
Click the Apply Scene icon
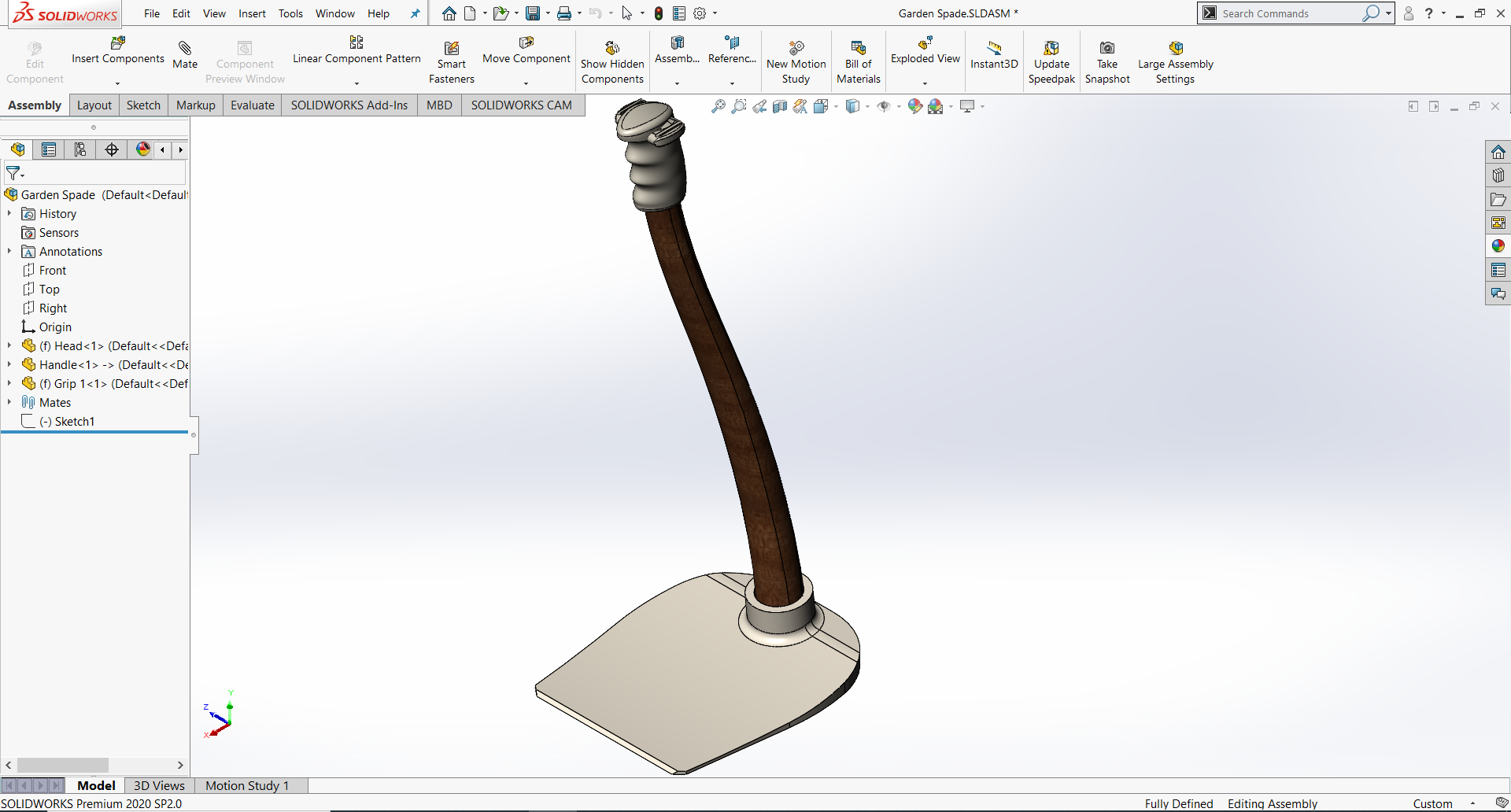point(935,106)
